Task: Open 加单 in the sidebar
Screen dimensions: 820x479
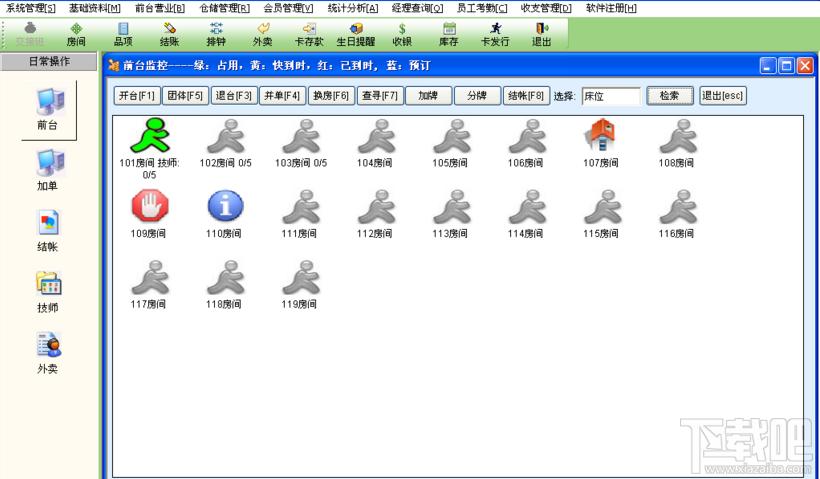Action: click(x=48, y=170)
